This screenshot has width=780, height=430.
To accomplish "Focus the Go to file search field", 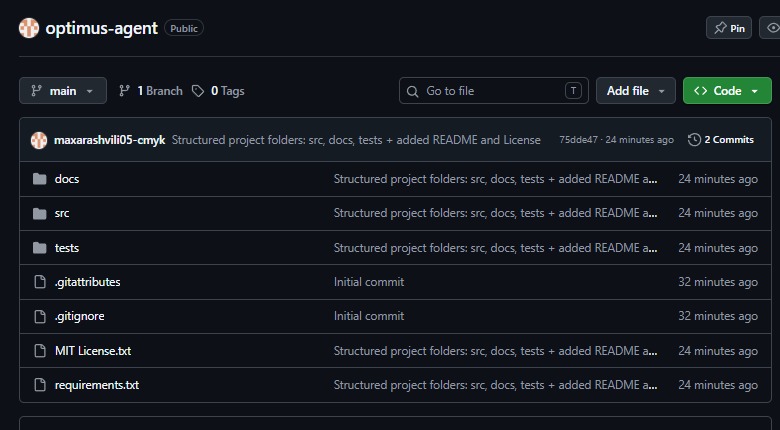I will pyautogui.click(x=493, y=91).
